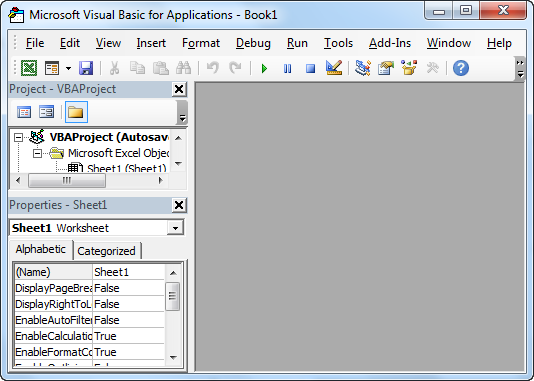The height and width of the screenshot is (381, 534).
Task: Select the DisplayRightToLeft property row
Action: [x=90, y=304]
